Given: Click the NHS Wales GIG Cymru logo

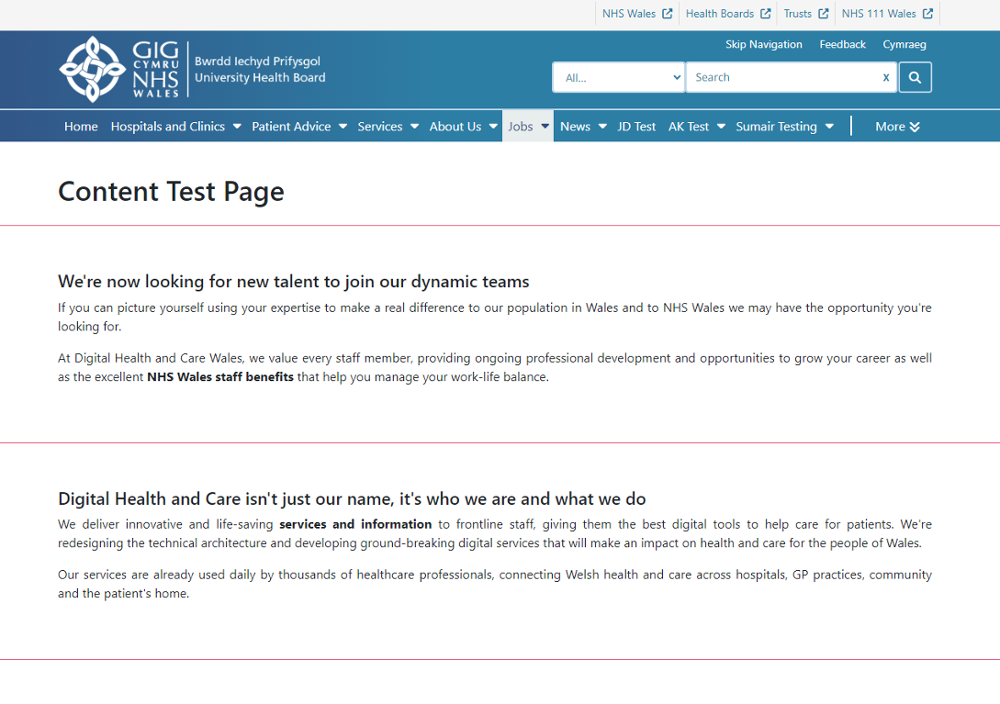Looking at the screenshot, I should point(119,69).
